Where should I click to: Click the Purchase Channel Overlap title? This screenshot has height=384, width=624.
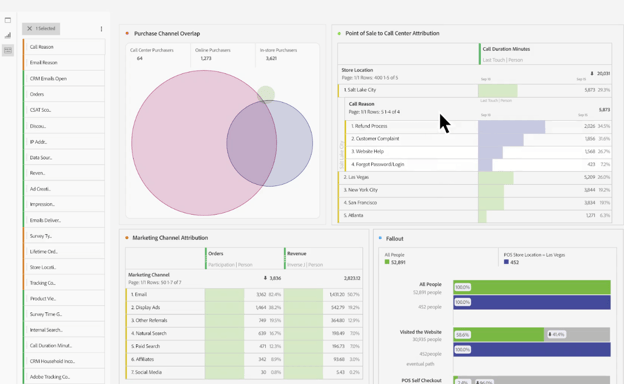167,33
